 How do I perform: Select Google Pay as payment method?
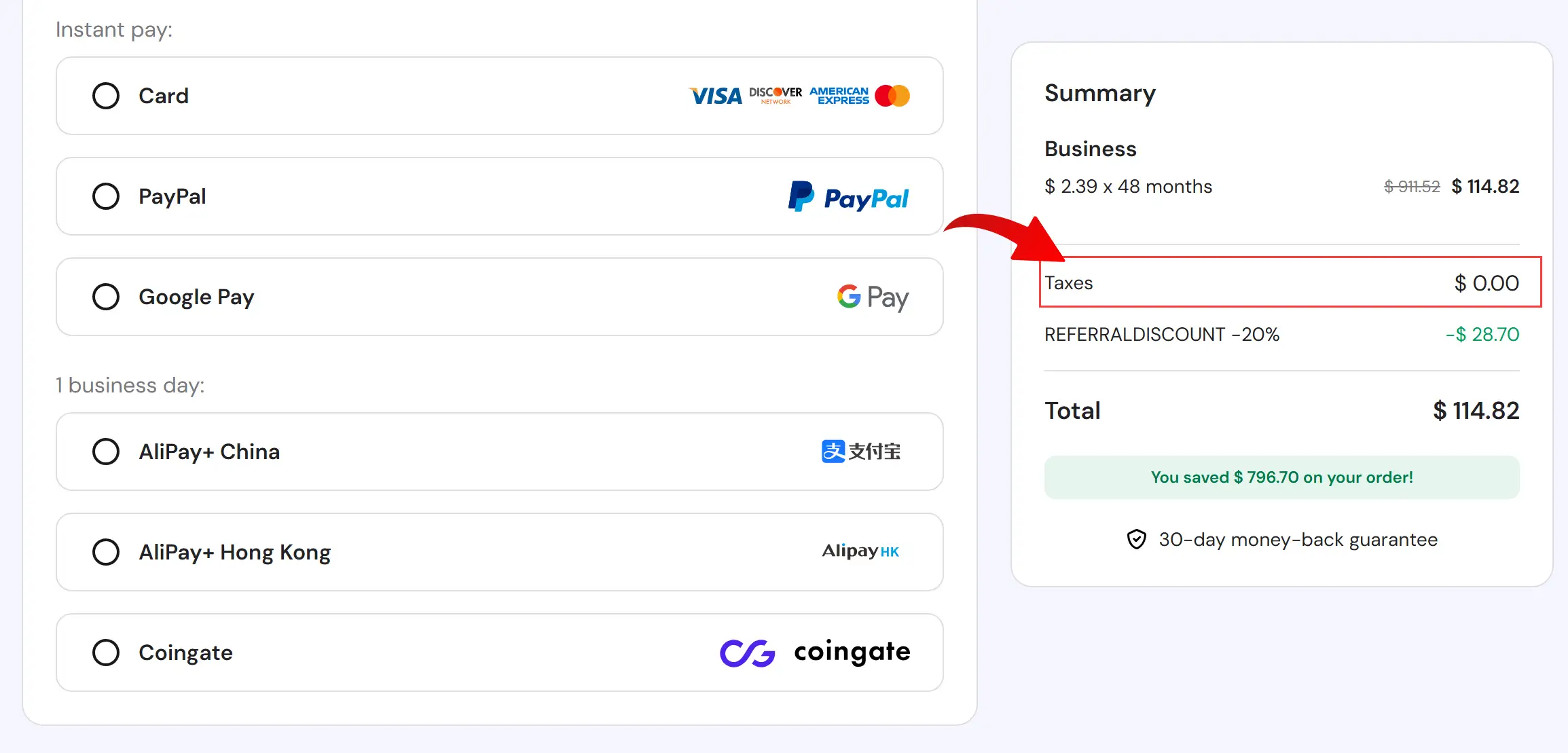click(106, 297)
